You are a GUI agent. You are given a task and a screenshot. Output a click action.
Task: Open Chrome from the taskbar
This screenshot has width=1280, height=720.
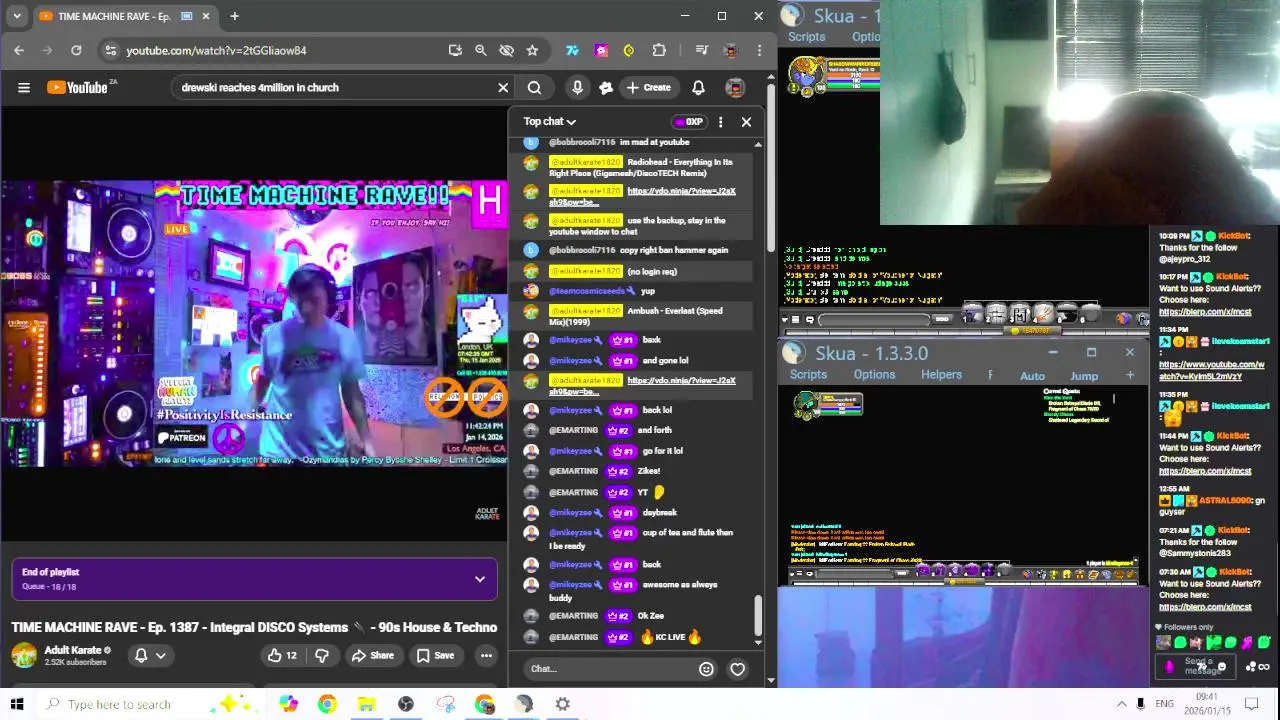point(327,704)
